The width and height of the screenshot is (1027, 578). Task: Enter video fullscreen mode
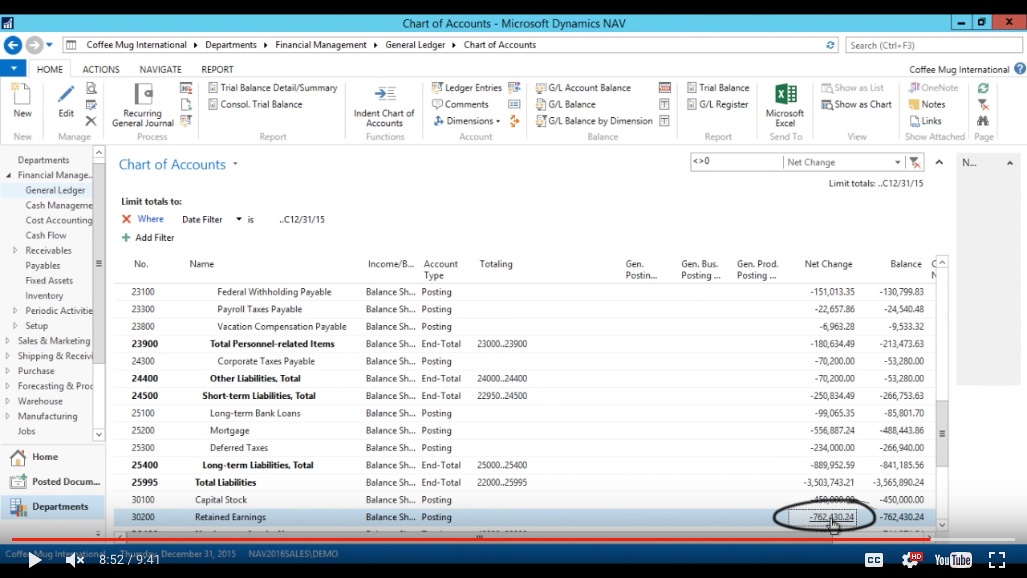click(997, 560)
